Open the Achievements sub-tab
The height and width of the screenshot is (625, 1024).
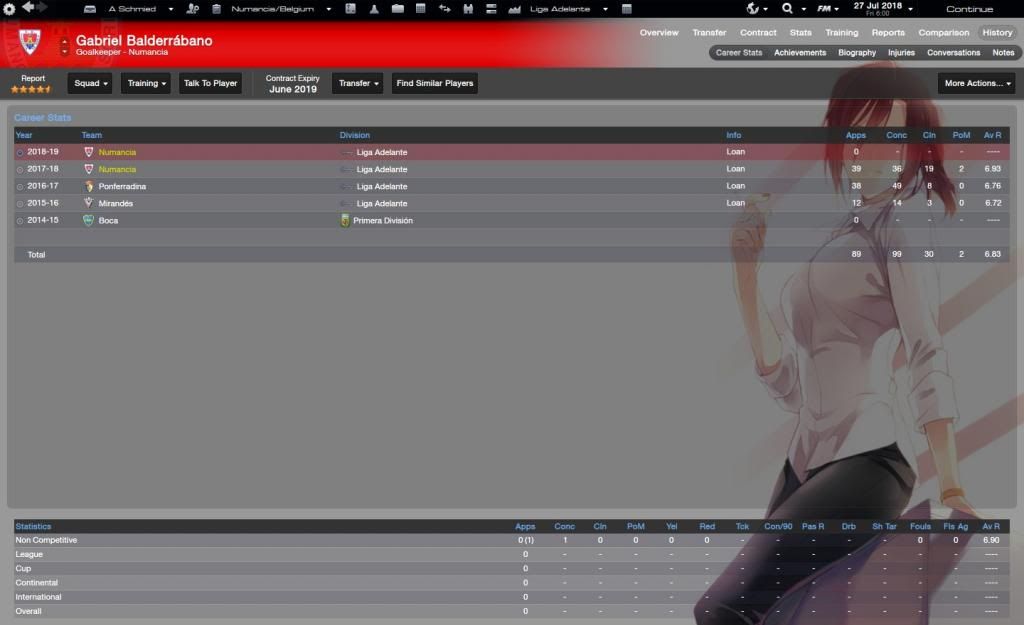pyautogui.click(x=800, y=53)
